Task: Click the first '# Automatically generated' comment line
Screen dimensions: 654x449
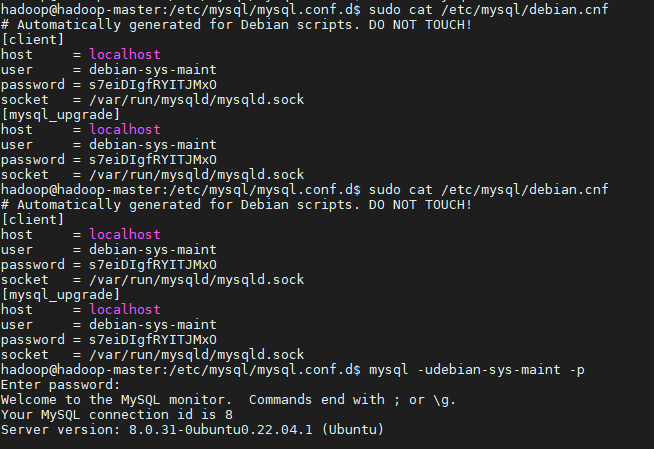Action: click(x=236, y=25)
